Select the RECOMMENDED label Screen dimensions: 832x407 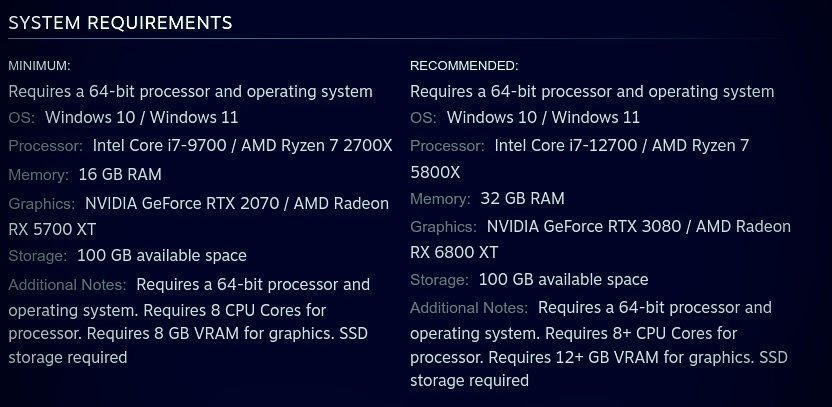[464, 66]
